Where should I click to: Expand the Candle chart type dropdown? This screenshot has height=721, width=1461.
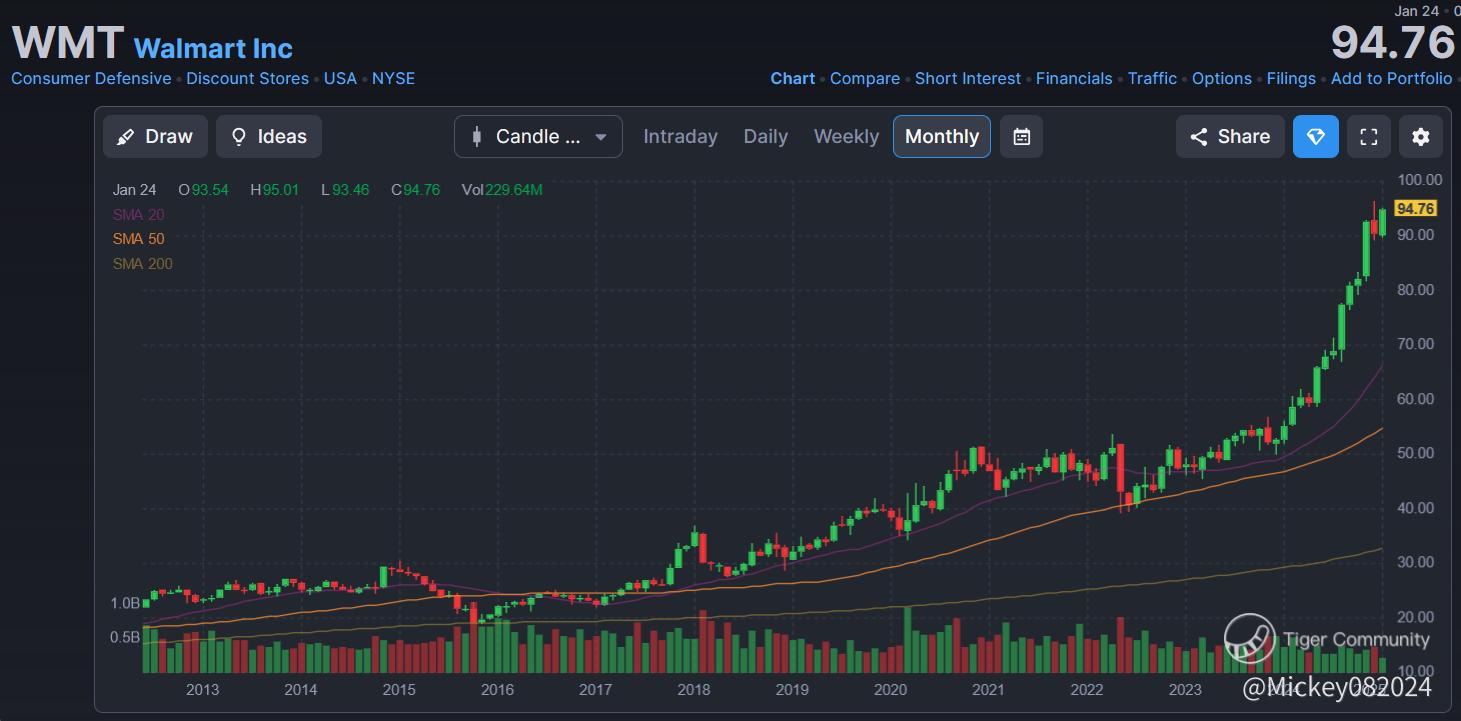click(x=538, y=137)
